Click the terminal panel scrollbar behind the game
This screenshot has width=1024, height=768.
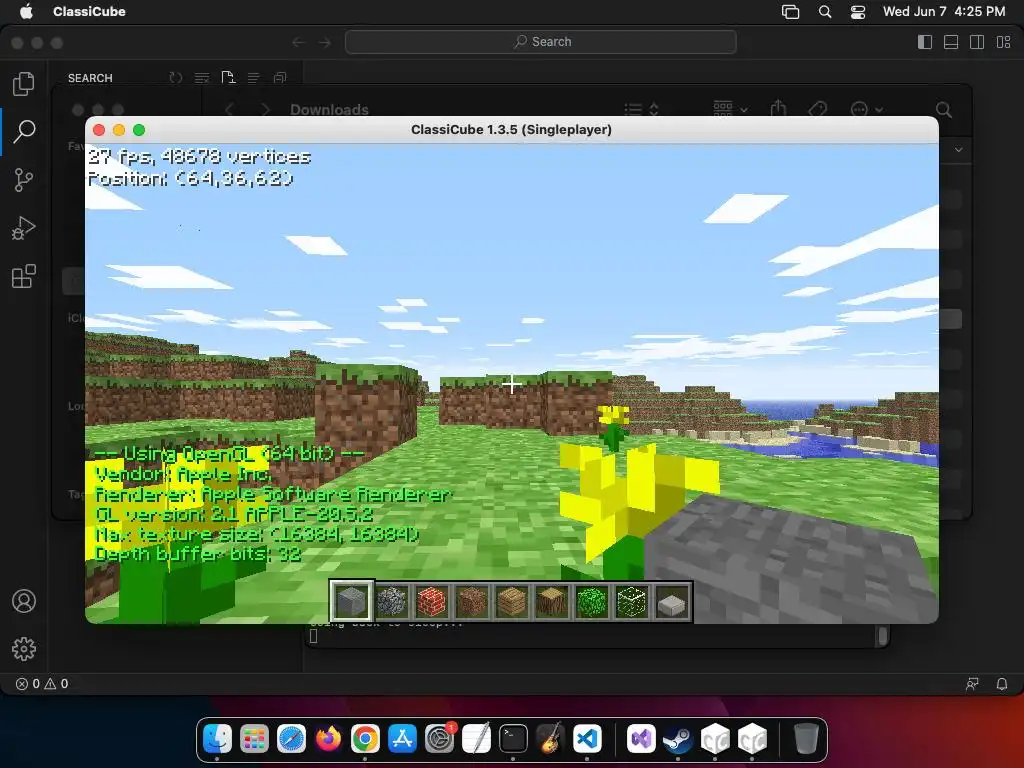click(882, 635)
